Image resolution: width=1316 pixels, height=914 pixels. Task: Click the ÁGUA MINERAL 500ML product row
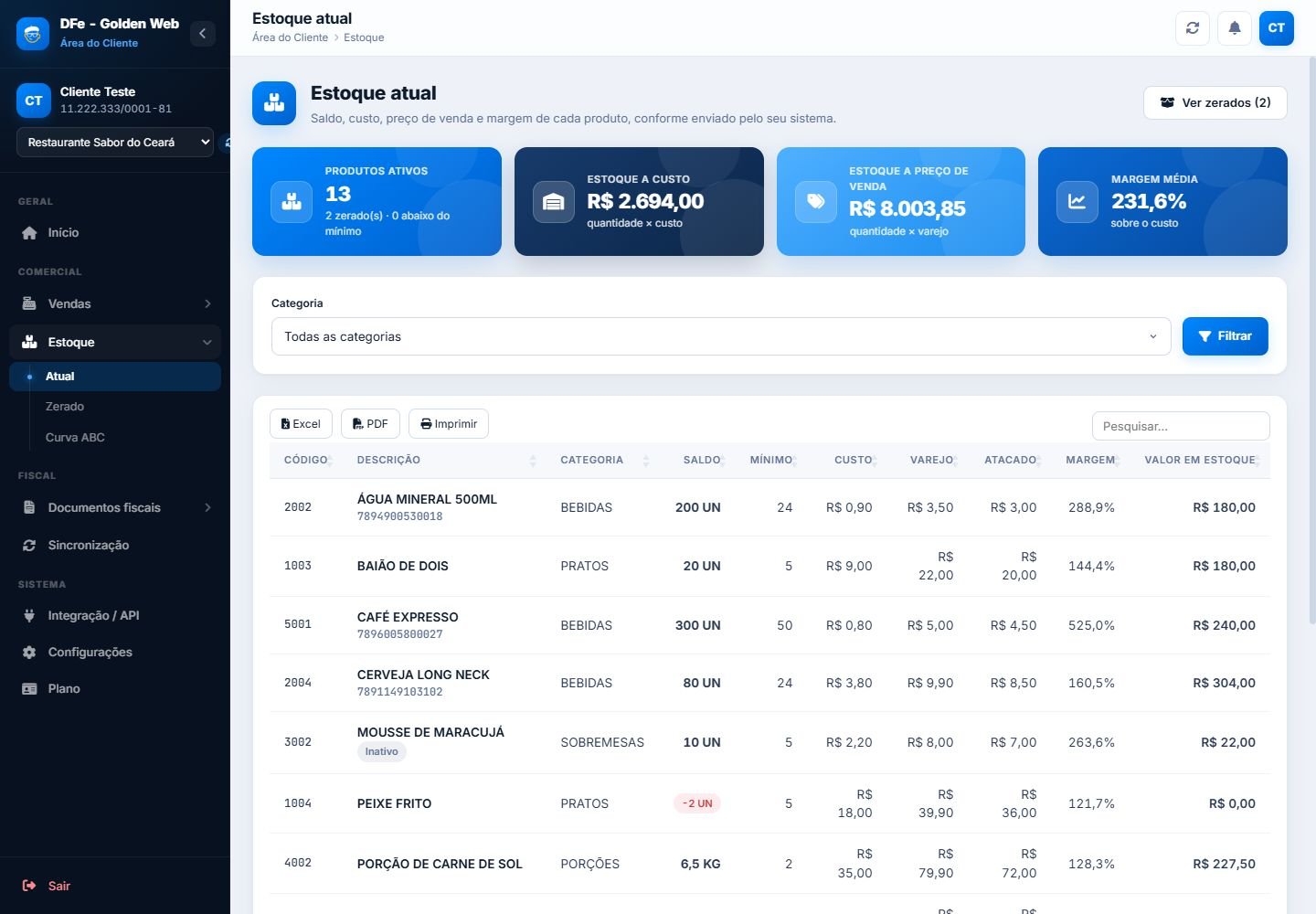[x=769, y=507]
